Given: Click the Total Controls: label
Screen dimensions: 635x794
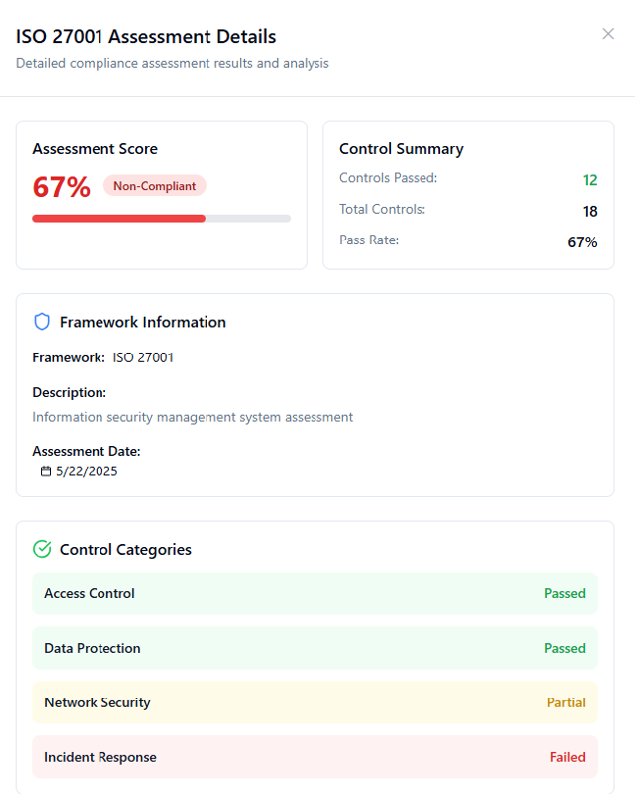Looking at the screenshot, I should click(x=382, y=209).
